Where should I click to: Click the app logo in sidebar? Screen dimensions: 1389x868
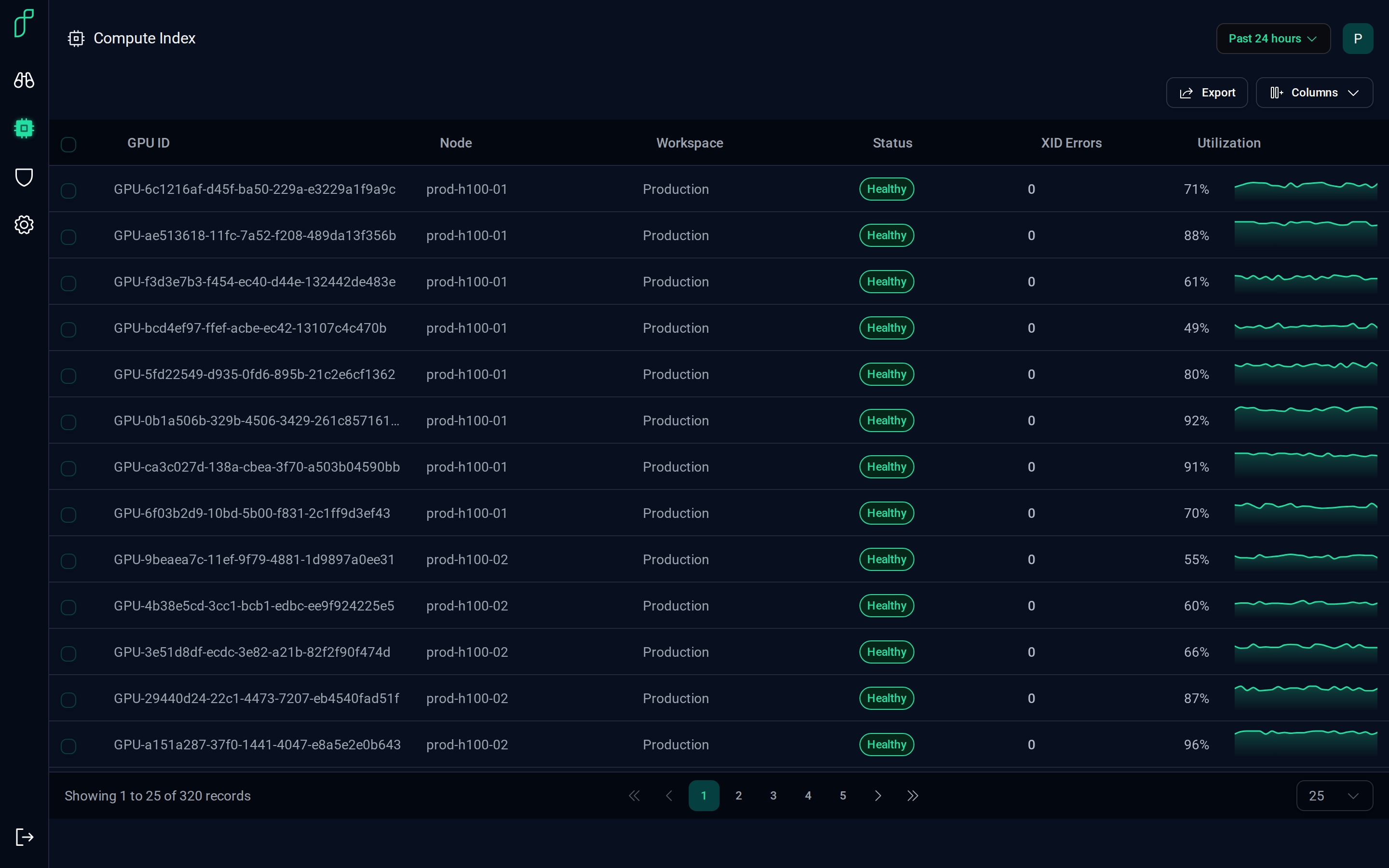(x=24, y=24)
